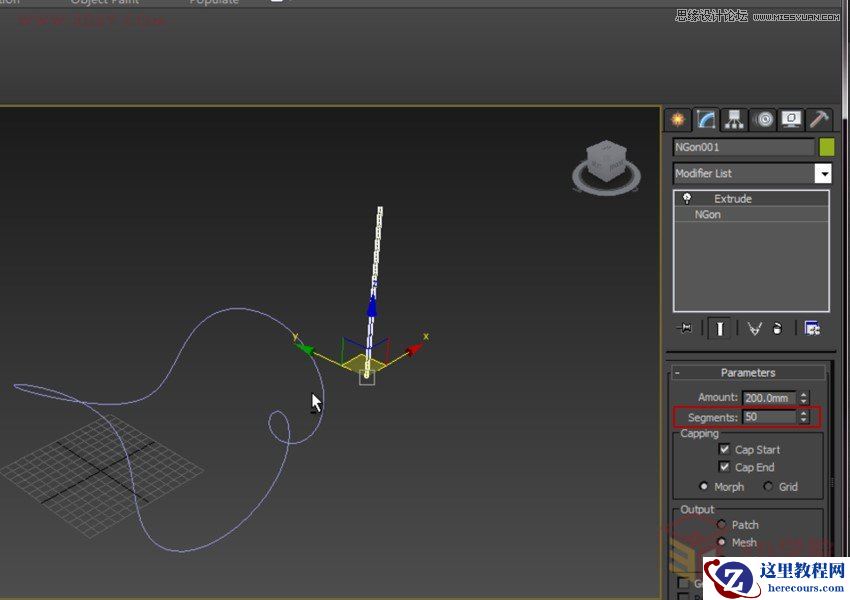
Task: Click Remove Modifier from the Stack
Action: (776, 327)
